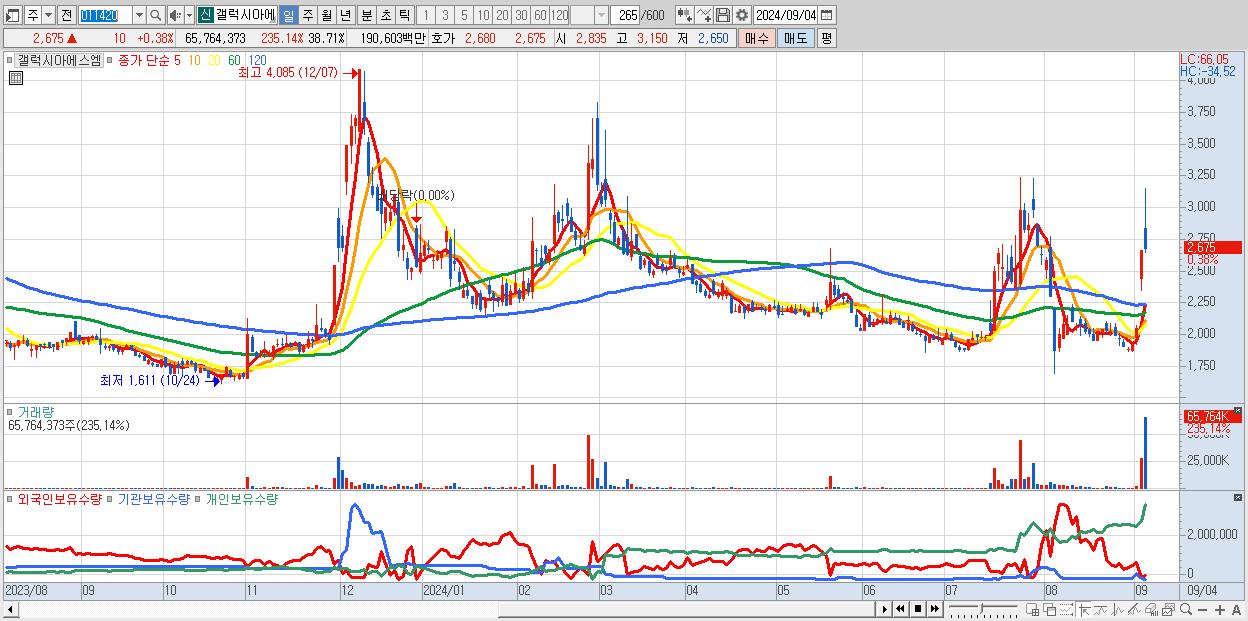Click the diagonal trend line icon in bottom toolbar
This screenshot has width=1248, height=621.
1134,610
